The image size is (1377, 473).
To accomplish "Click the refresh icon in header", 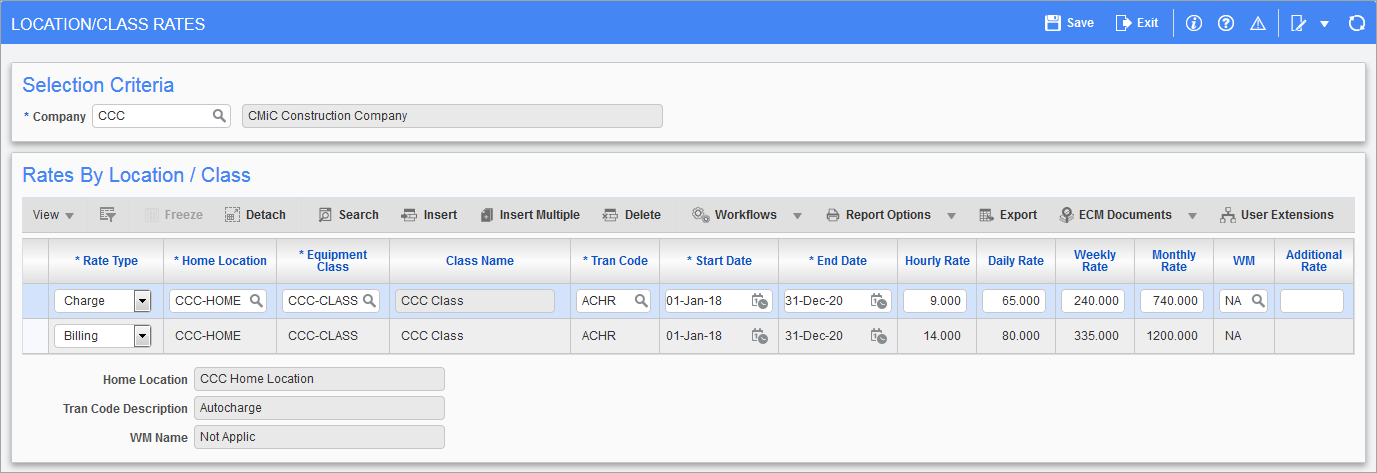I will 1356,23.
